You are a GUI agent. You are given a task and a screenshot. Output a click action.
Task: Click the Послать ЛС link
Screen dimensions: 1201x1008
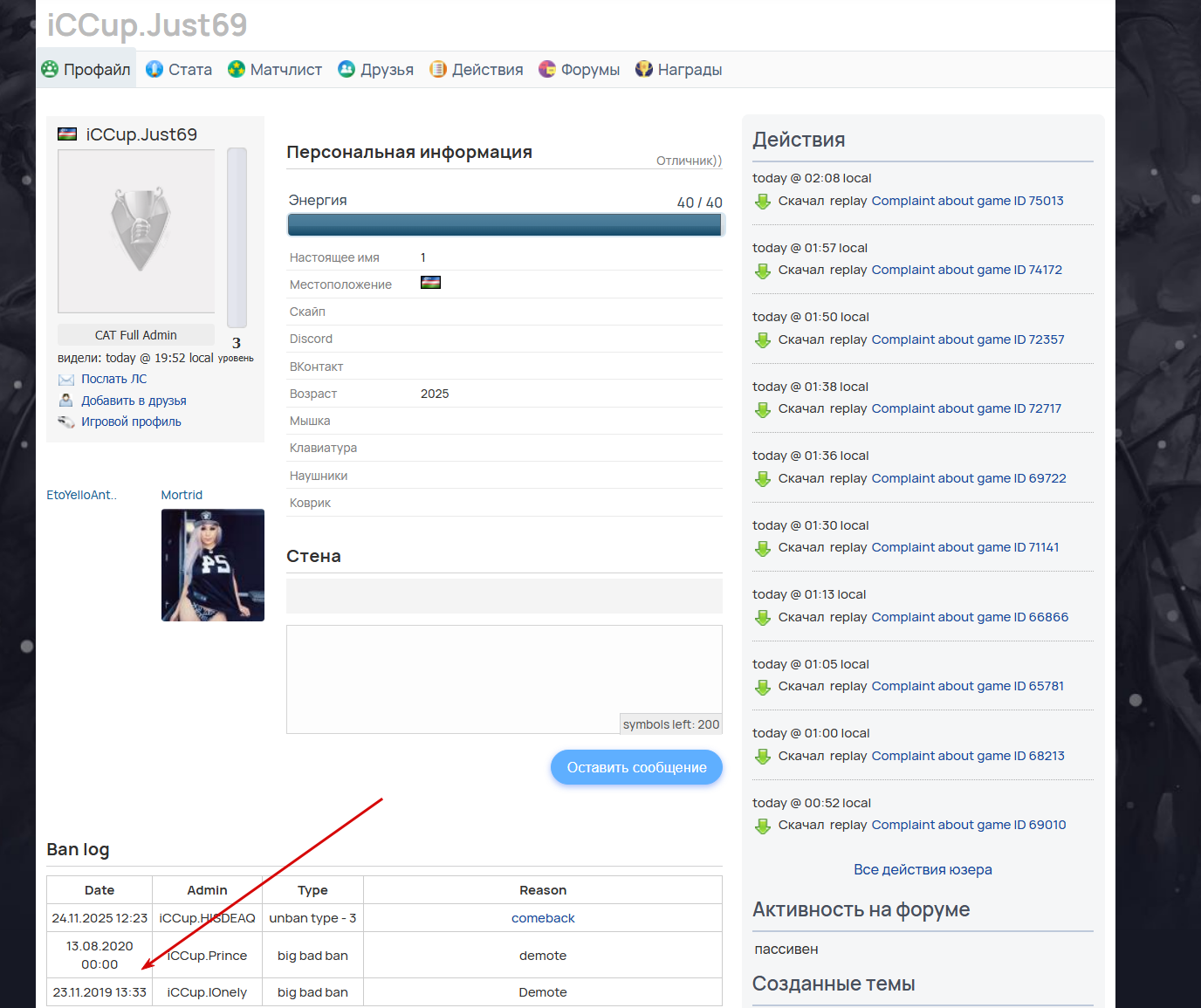pyautogui.click(x=114, y=379)
